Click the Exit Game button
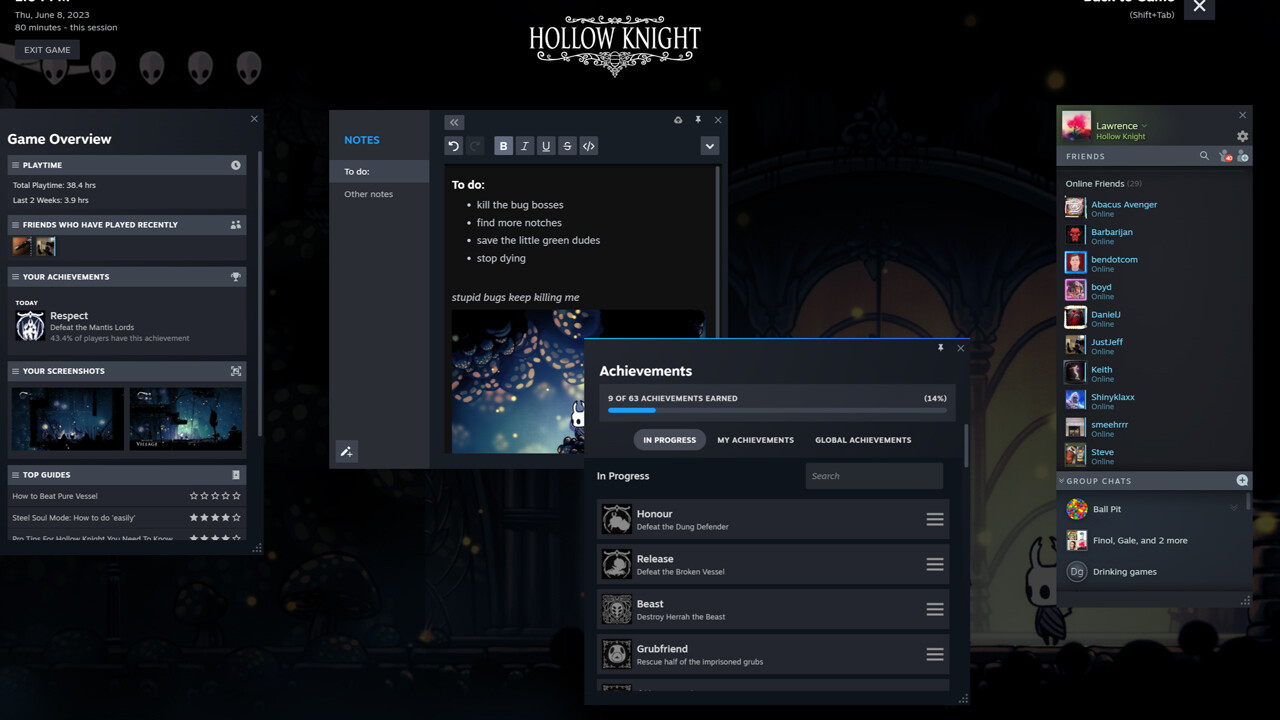Image resolution: width=1280 pixels, height=720 pixels. 47,49
